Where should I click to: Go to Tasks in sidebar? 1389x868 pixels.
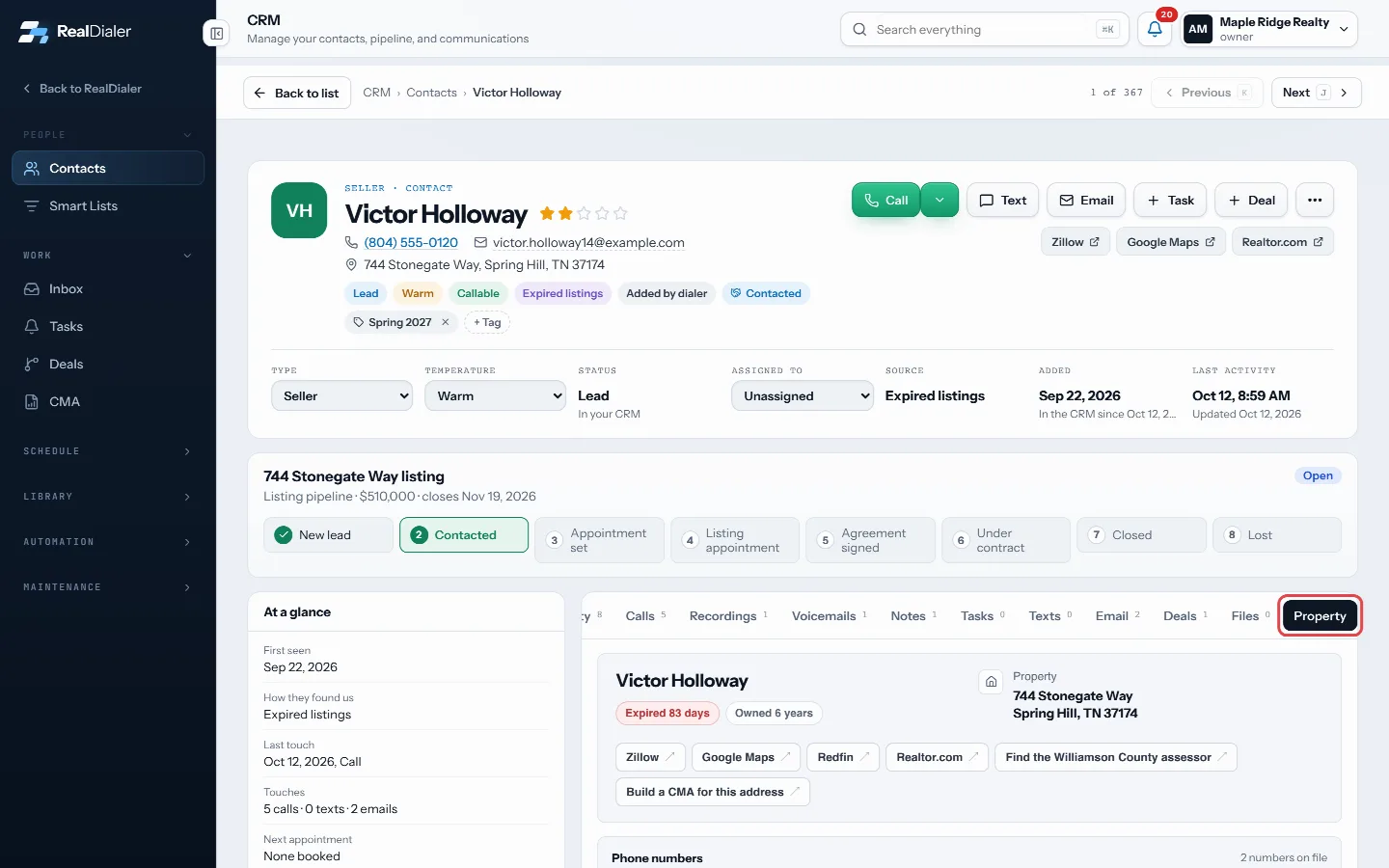click(x=108, y=326)
